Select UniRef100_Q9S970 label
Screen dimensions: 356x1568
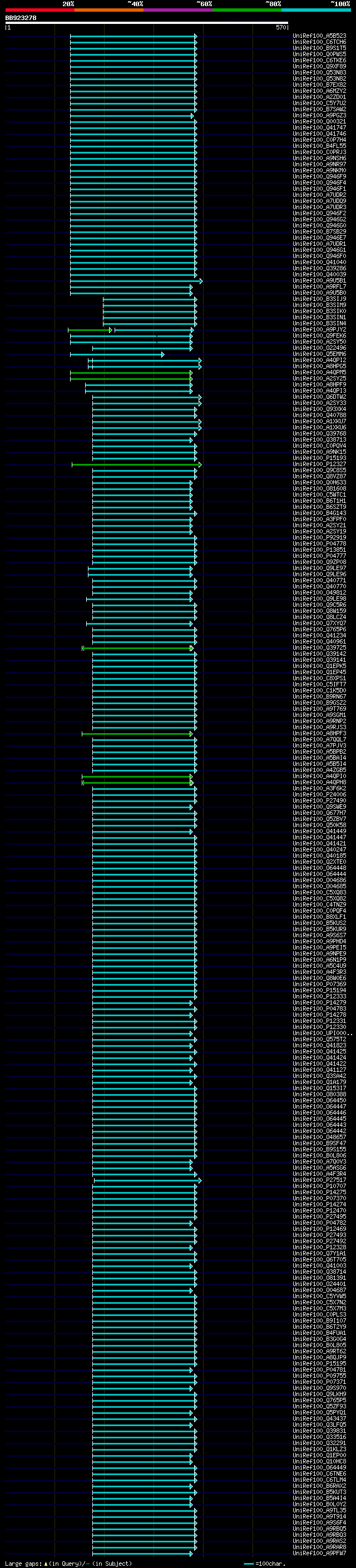319,1388
